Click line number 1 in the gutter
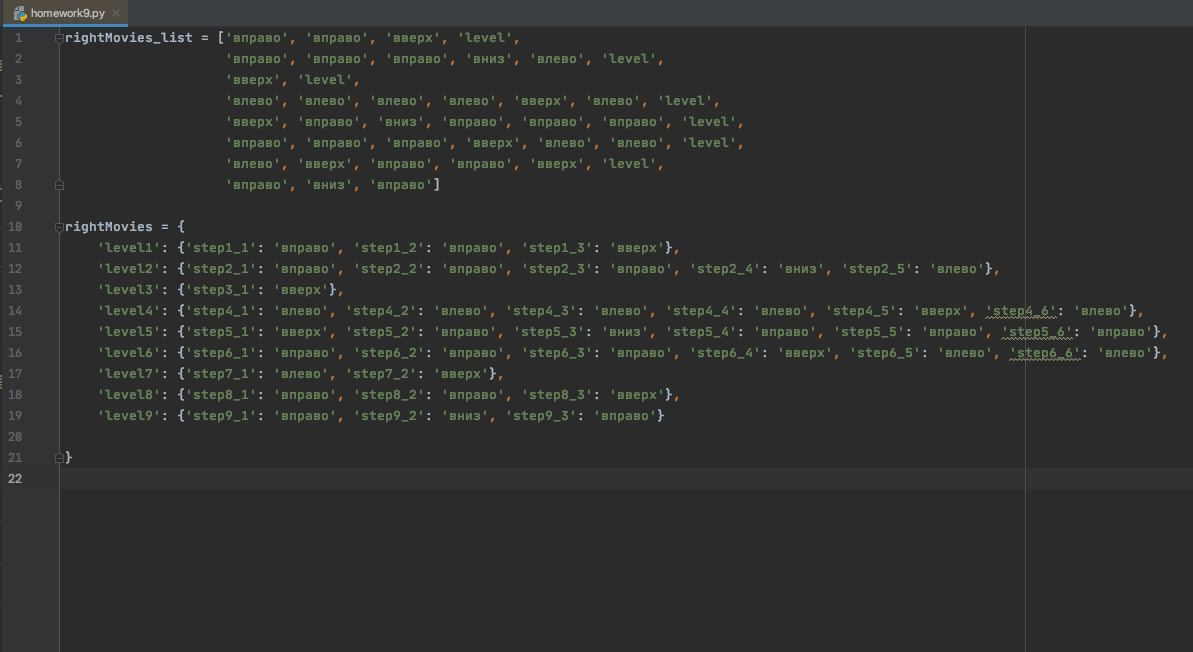The width and height of the screenshot is (1193, 652). [x=18, y=37]
